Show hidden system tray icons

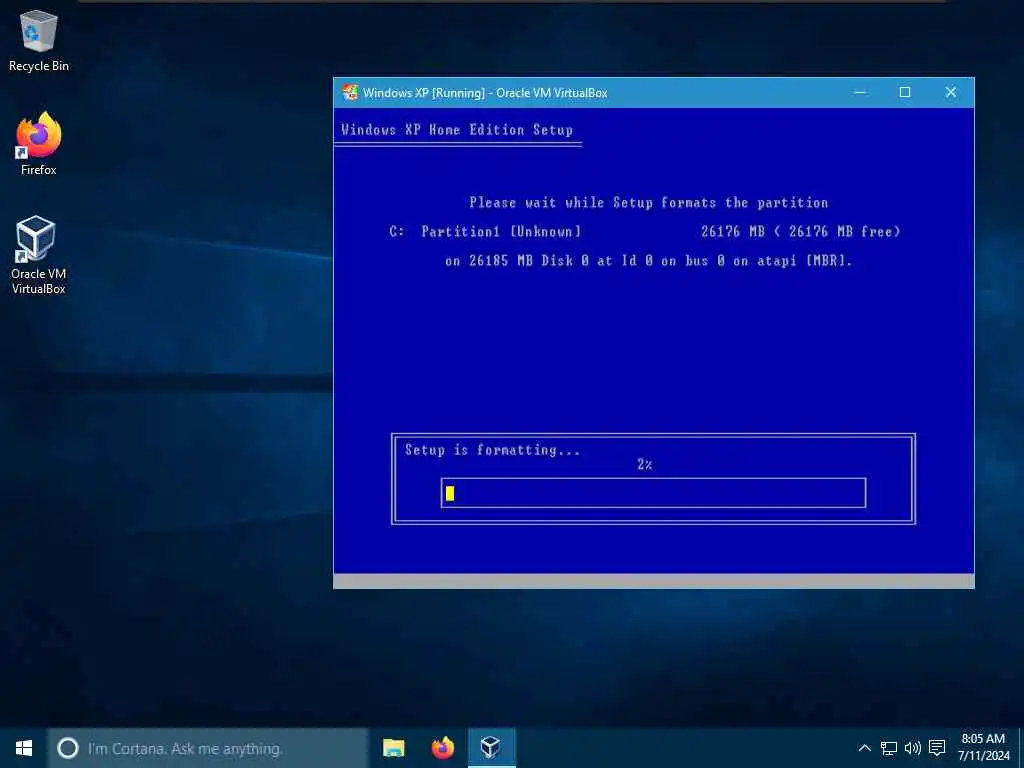(864, 748)
